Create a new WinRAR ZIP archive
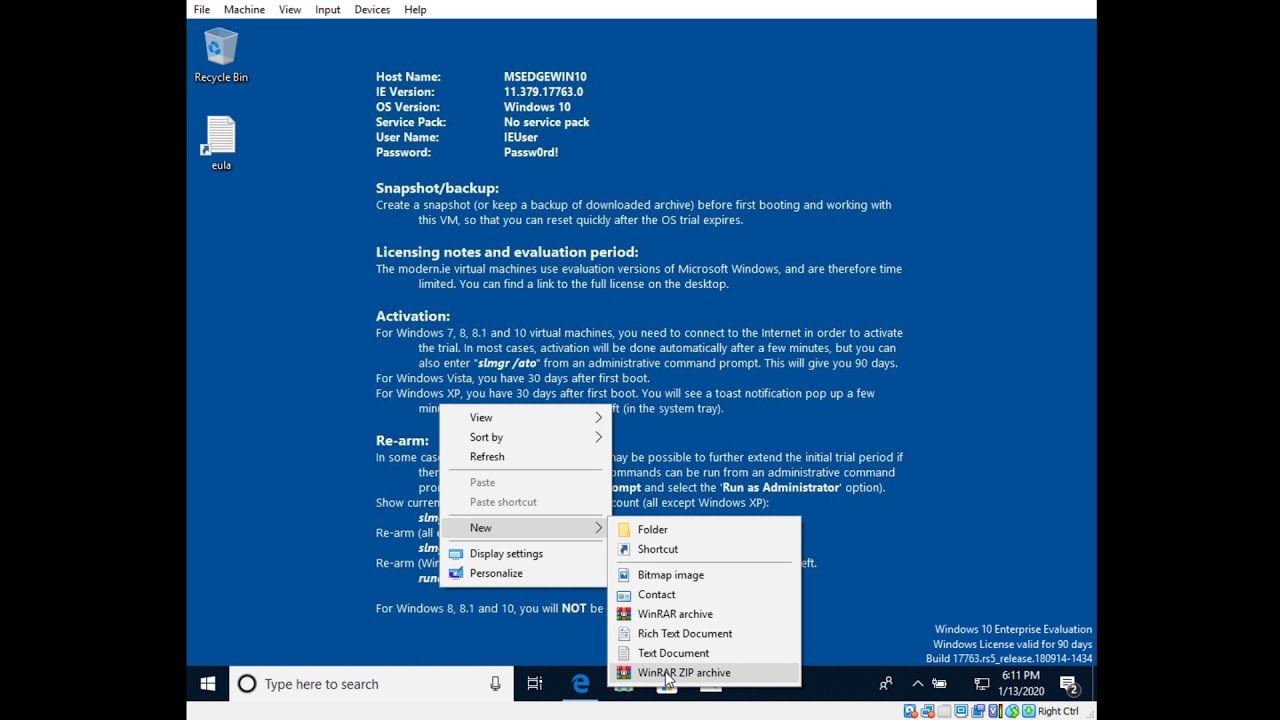 point(705,673)
